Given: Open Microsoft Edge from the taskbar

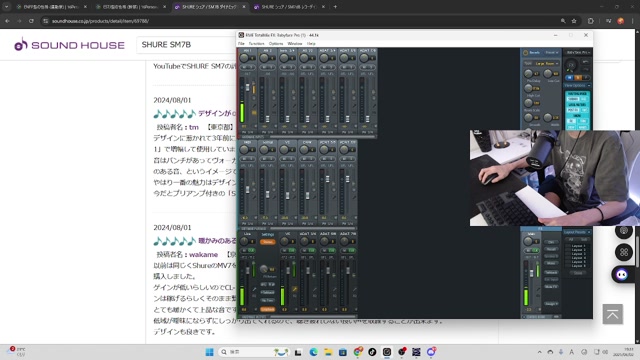Looking at the screenshot, I should point(313,352).
